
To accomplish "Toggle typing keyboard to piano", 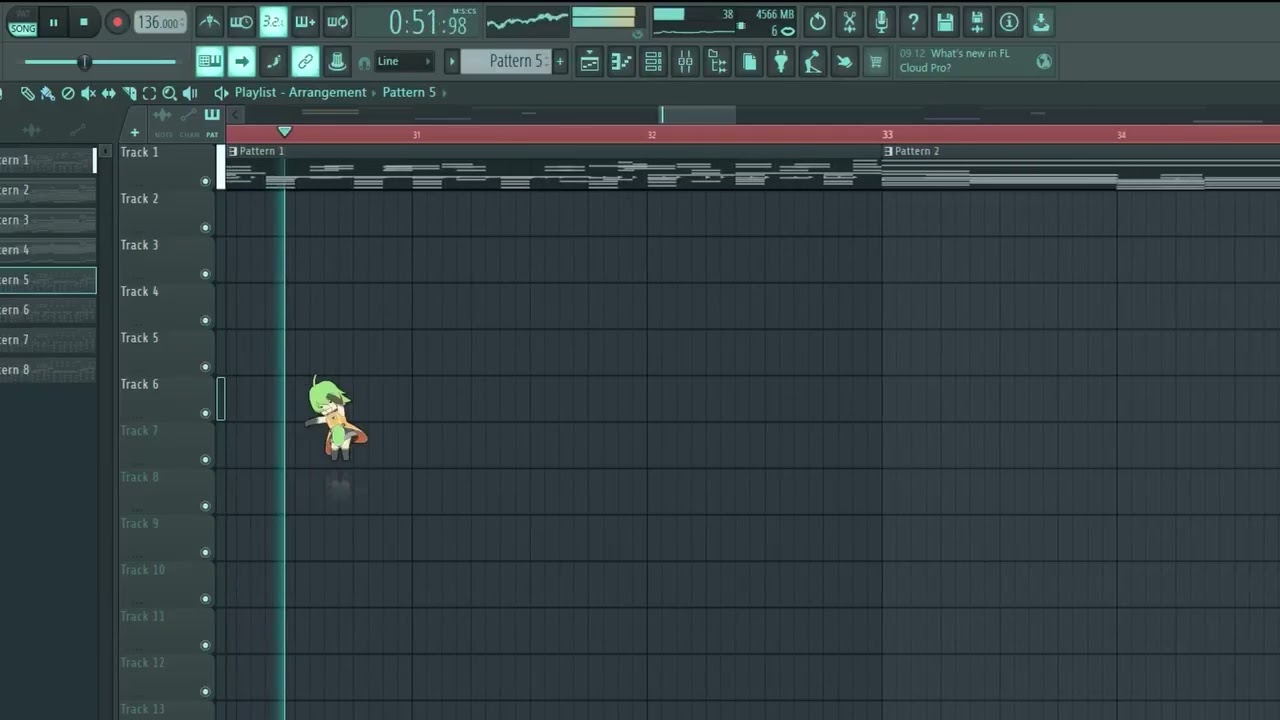I will (x=209, y=62).
